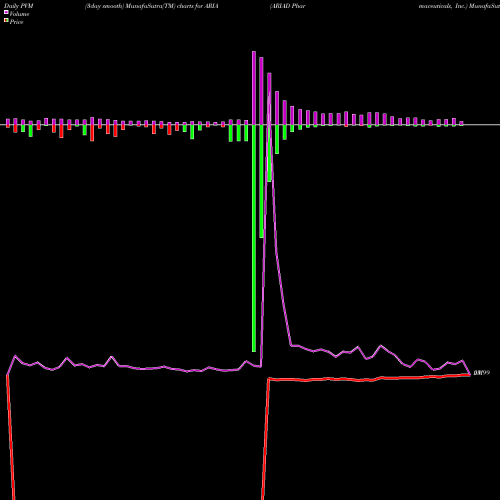Click the "Volume" legend label
The height and width of the screenshot is (500, 500).
19,14
